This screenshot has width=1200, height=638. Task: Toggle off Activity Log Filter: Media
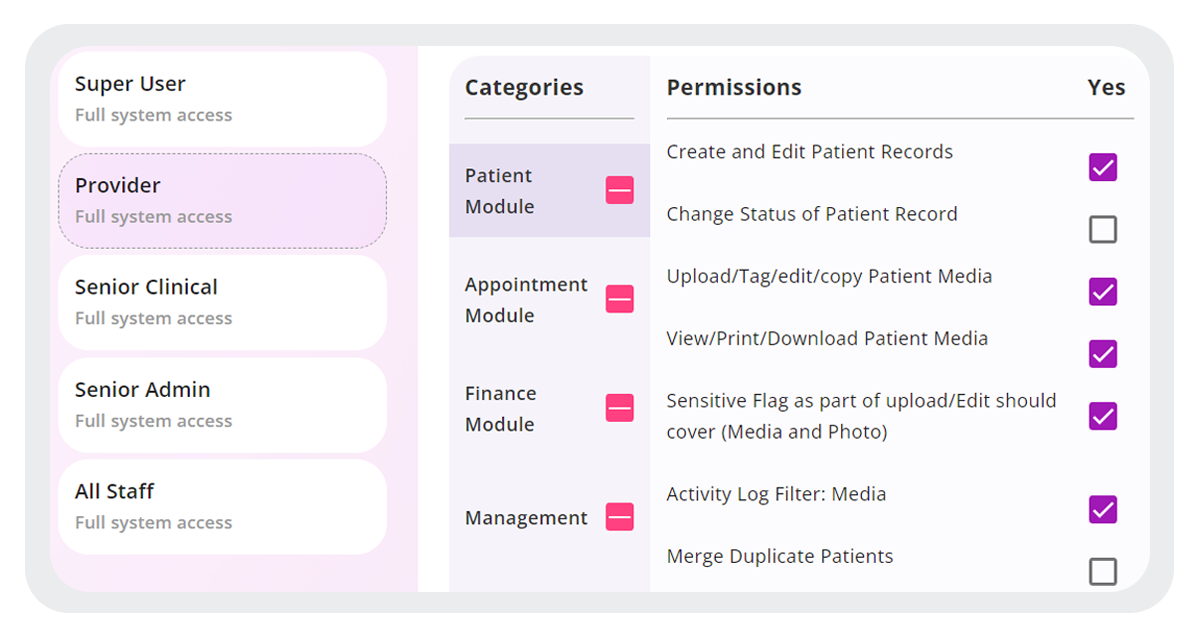(x=1103, y=509)
